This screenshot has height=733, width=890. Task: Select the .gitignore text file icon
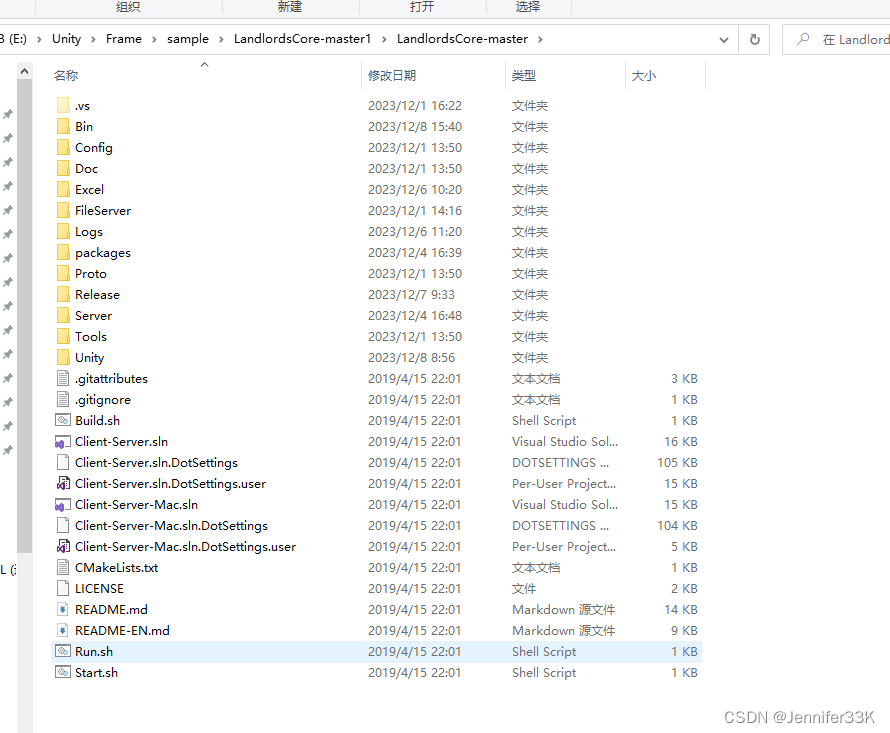click(63, 399)
